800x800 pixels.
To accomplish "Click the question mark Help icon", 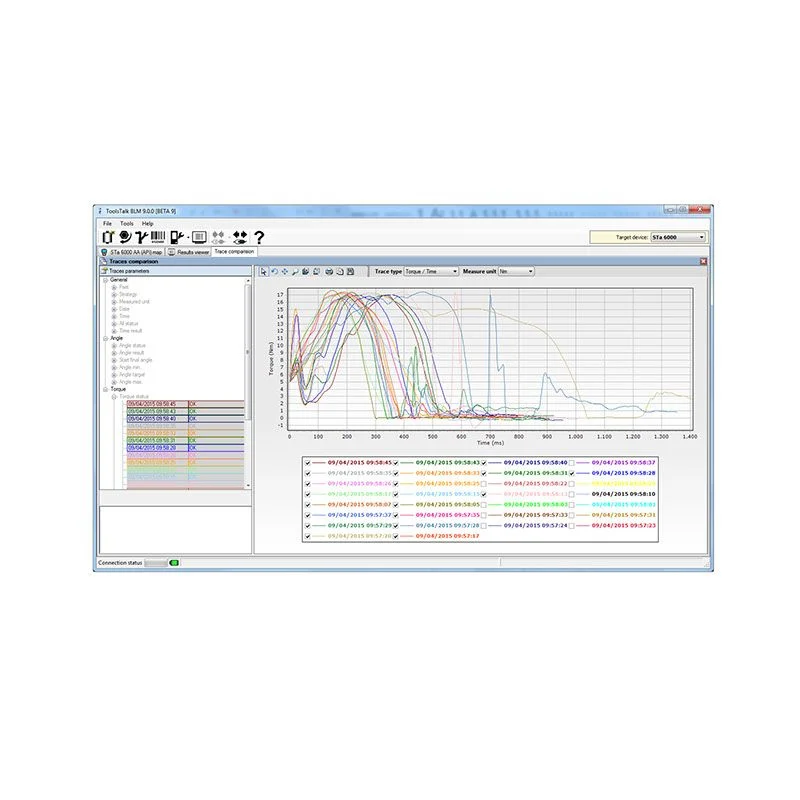I will click(259, 237).
